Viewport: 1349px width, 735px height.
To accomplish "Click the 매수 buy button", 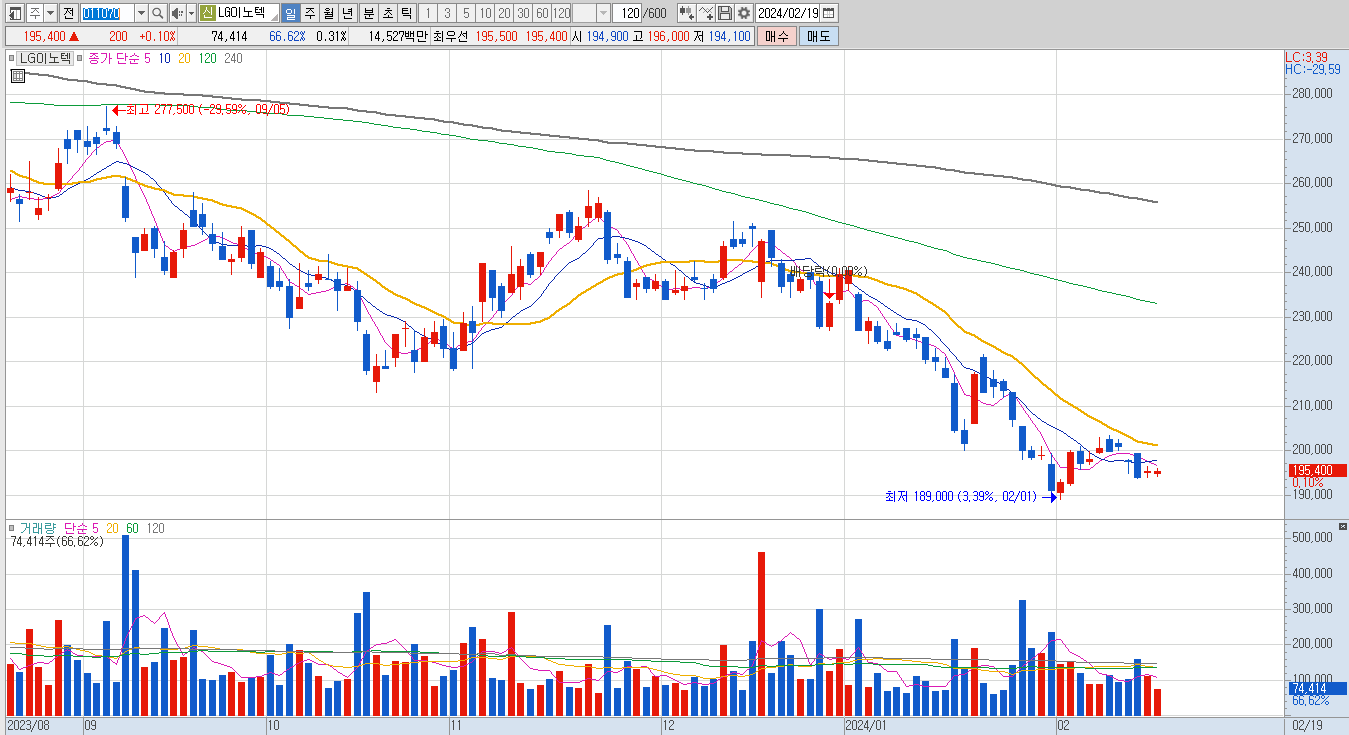I will click(x=776, y=35).
